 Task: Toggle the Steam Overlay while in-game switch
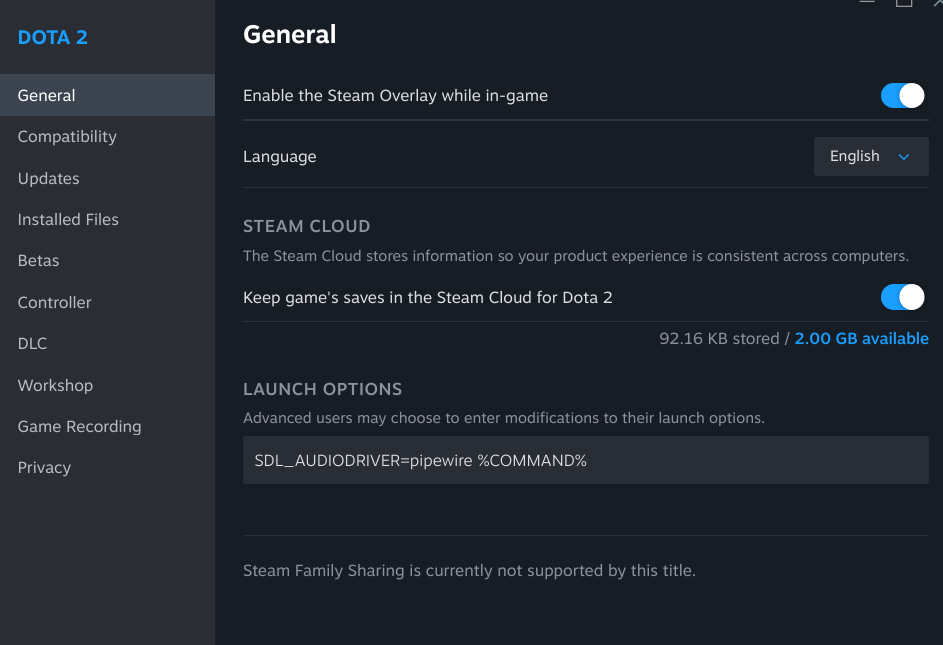902,96
